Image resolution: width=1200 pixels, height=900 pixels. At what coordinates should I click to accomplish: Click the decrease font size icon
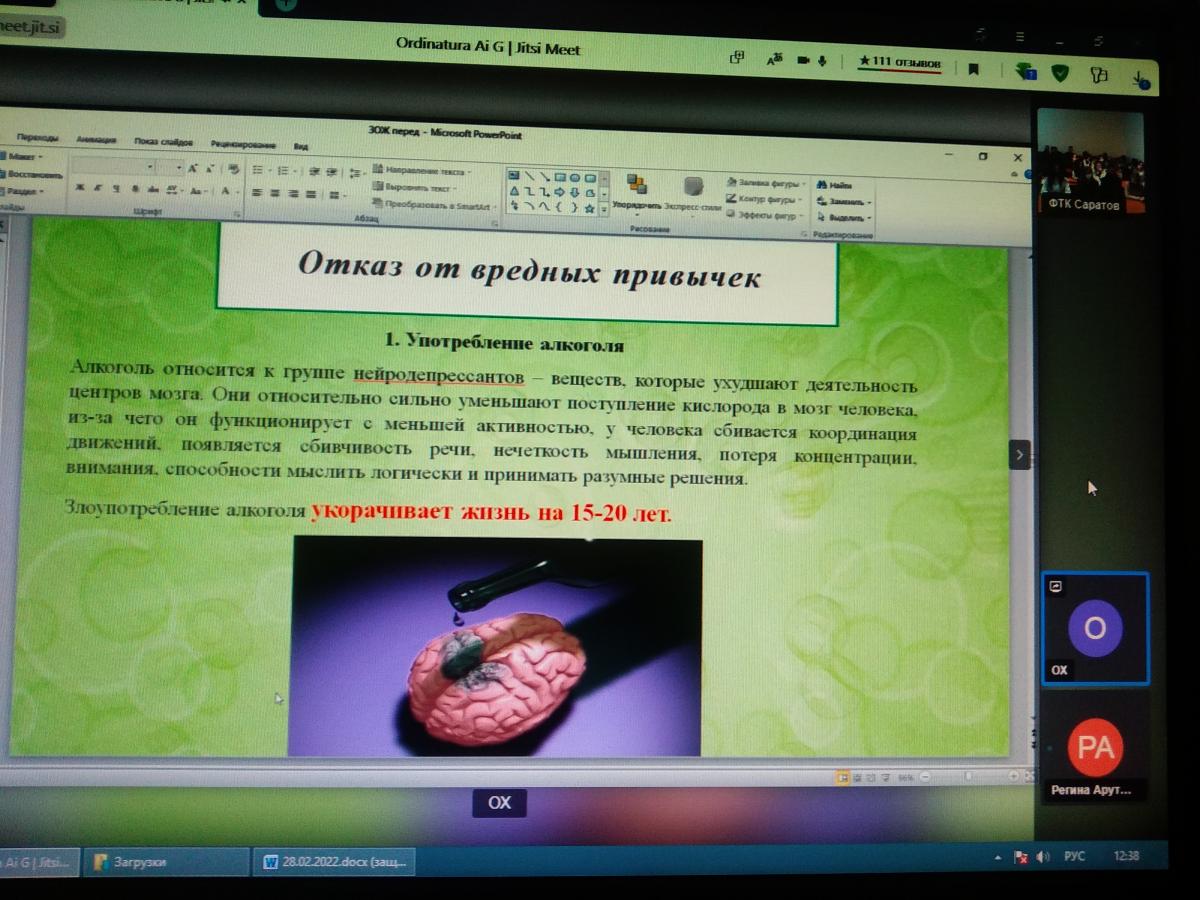[210, 169]
